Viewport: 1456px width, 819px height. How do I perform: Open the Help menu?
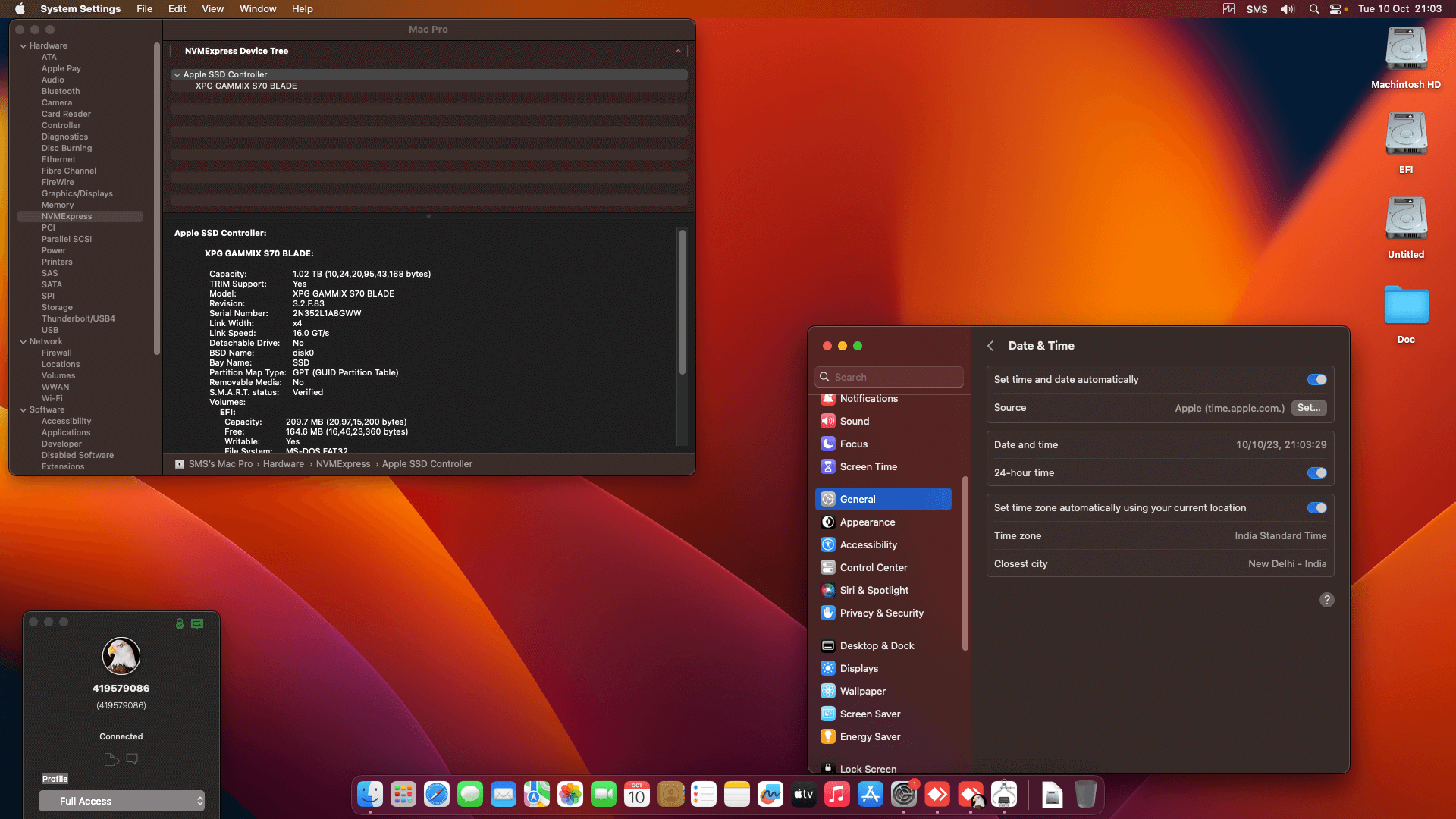pos(302,8)
